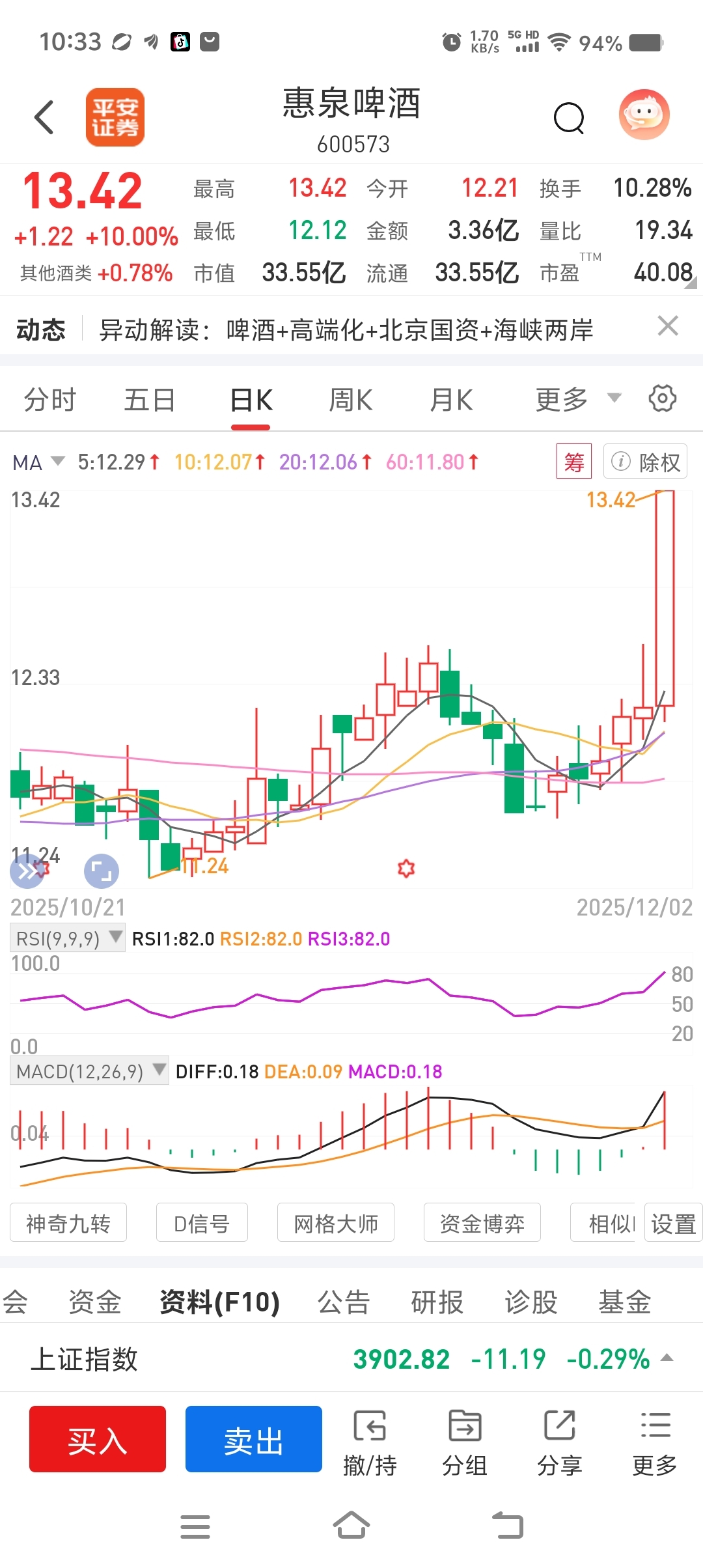The height and width of the screenshot is (1568, 703).
Task: Expand the MACD(12,26,9) indicator selector
Action: coord(90,1071)
